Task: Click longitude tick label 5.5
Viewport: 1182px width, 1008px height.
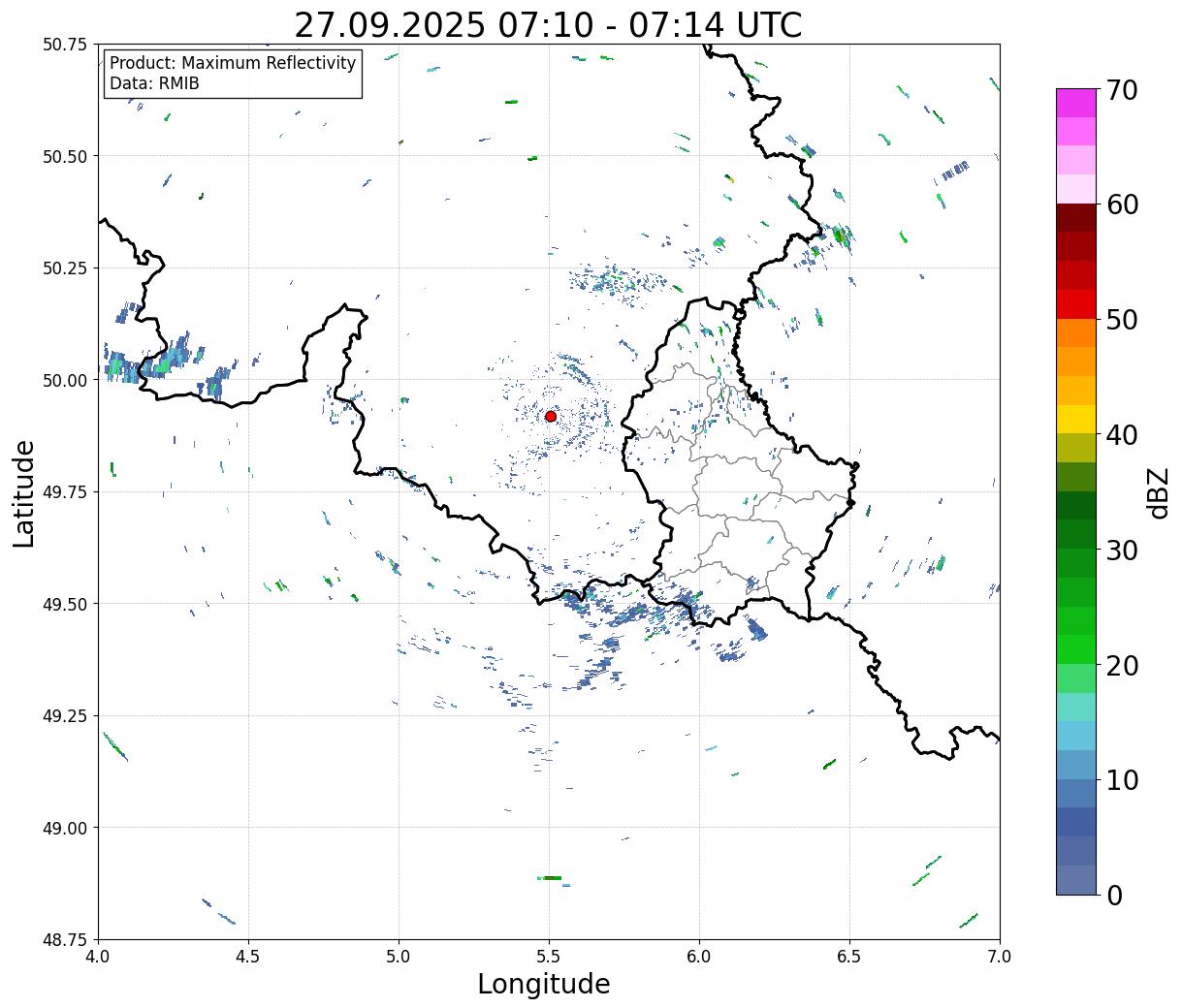Action: (549, 956)
